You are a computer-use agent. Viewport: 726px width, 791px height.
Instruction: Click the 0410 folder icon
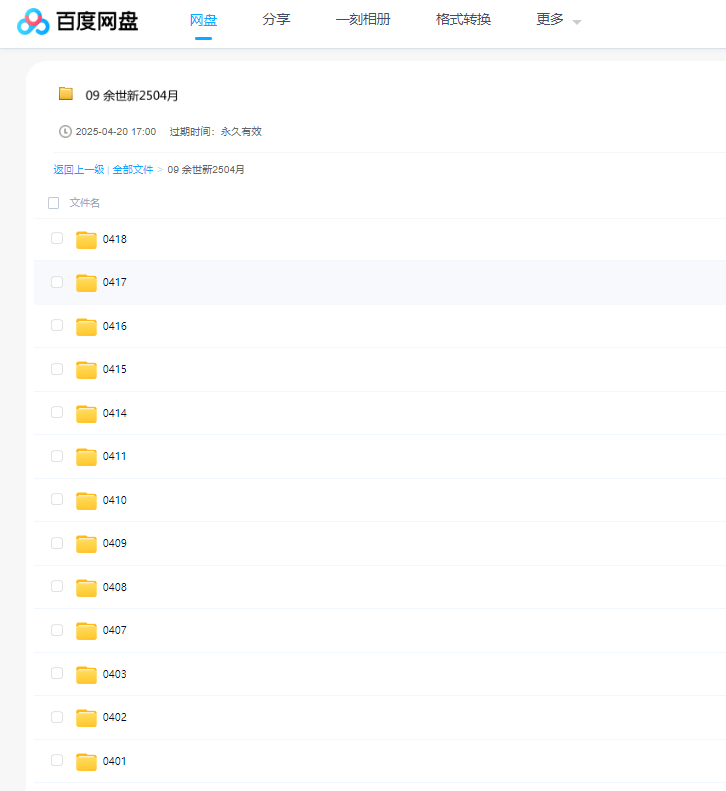[x=87, y=500]
